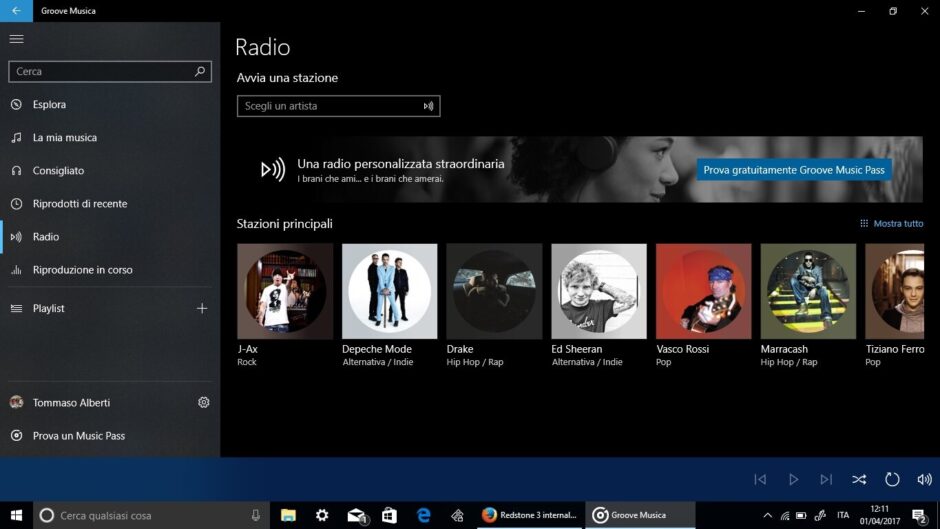The height and width of the screenshot is (529, 940).
Task: Click the search magnifier icon
Action: (x=200, y=71)
